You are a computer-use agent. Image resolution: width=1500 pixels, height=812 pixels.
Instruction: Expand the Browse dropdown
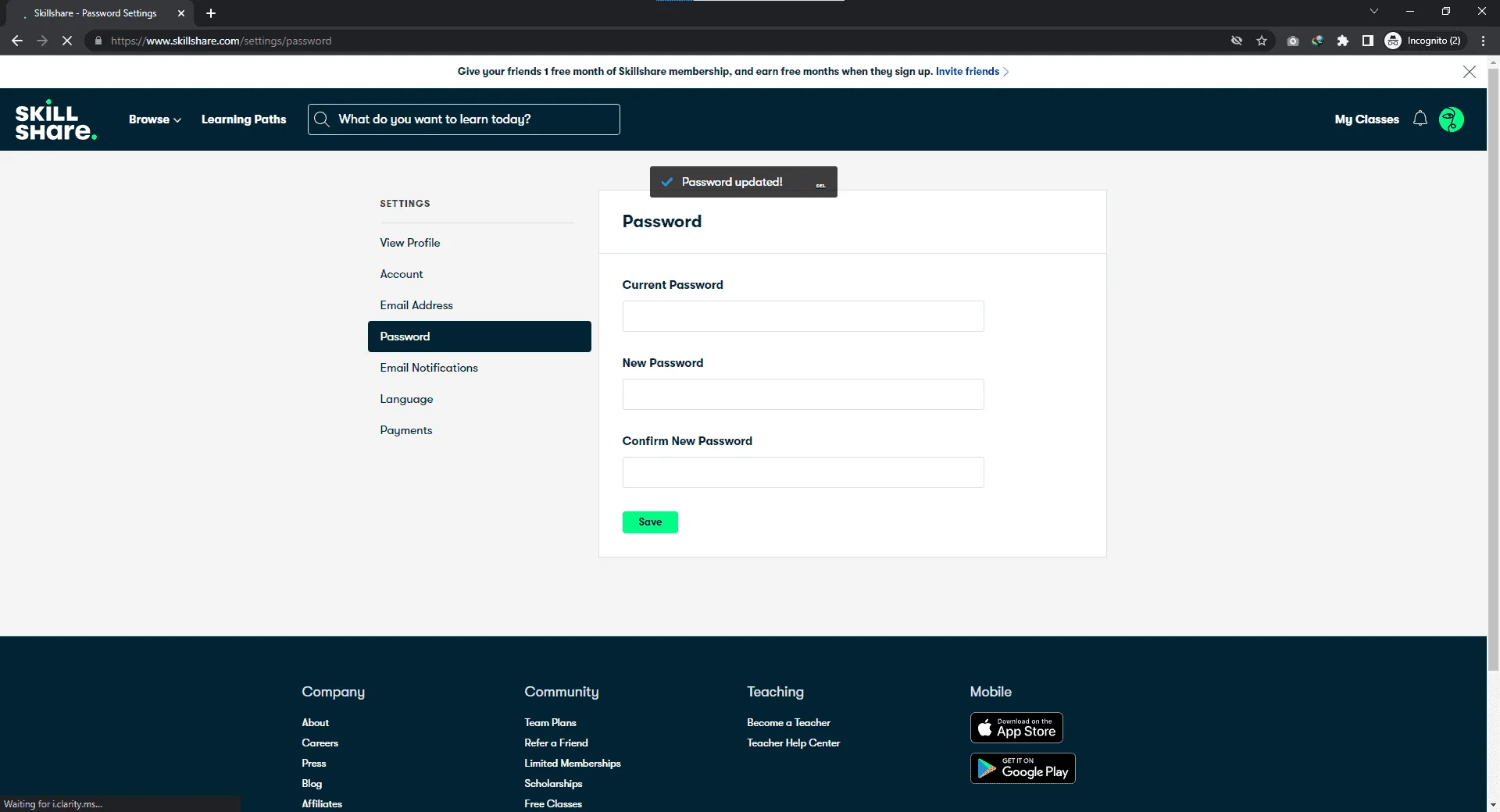155,119
